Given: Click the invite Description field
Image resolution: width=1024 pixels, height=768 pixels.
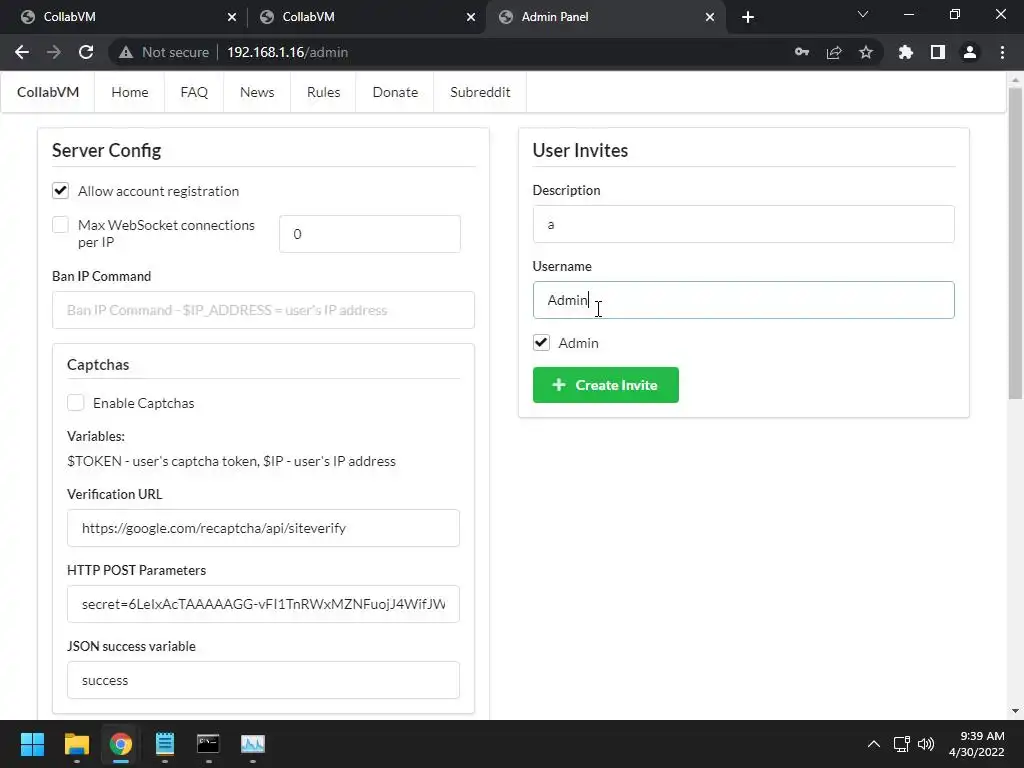Looking at the screenshot, I should click(x=743, y=224).
